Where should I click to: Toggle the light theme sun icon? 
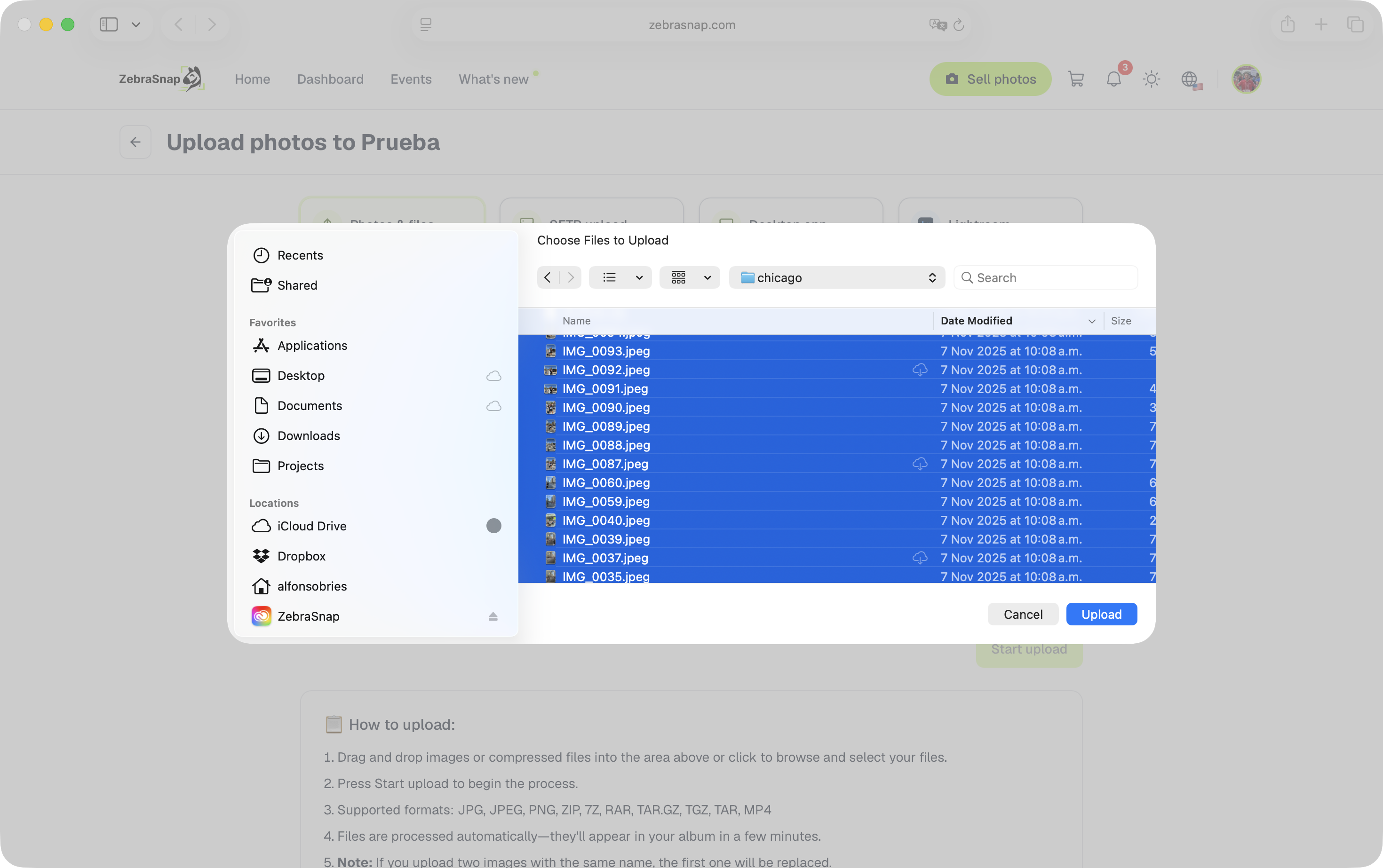click(1152, 79)
